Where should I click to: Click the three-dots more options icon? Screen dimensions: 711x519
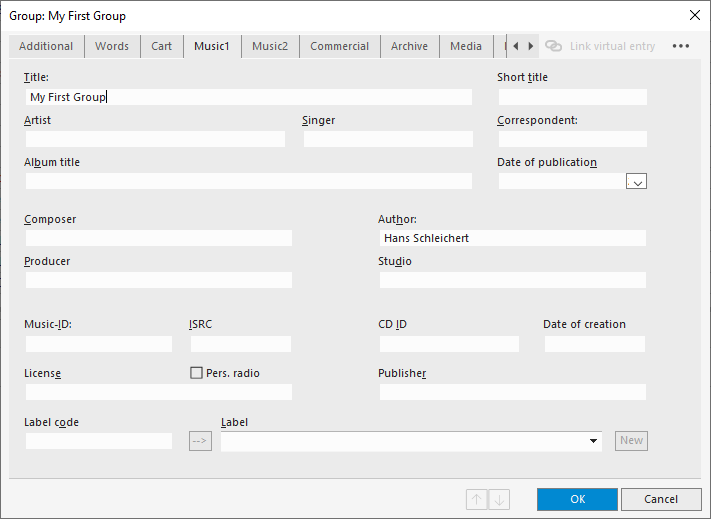681,46
